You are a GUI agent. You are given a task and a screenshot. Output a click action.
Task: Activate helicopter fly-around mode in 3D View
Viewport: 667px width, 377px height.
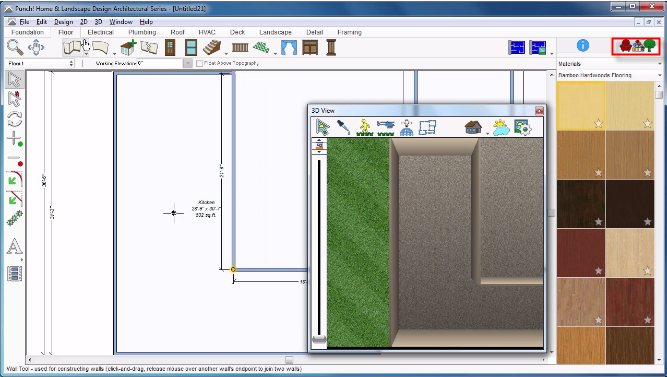click(x=385, y=127)
